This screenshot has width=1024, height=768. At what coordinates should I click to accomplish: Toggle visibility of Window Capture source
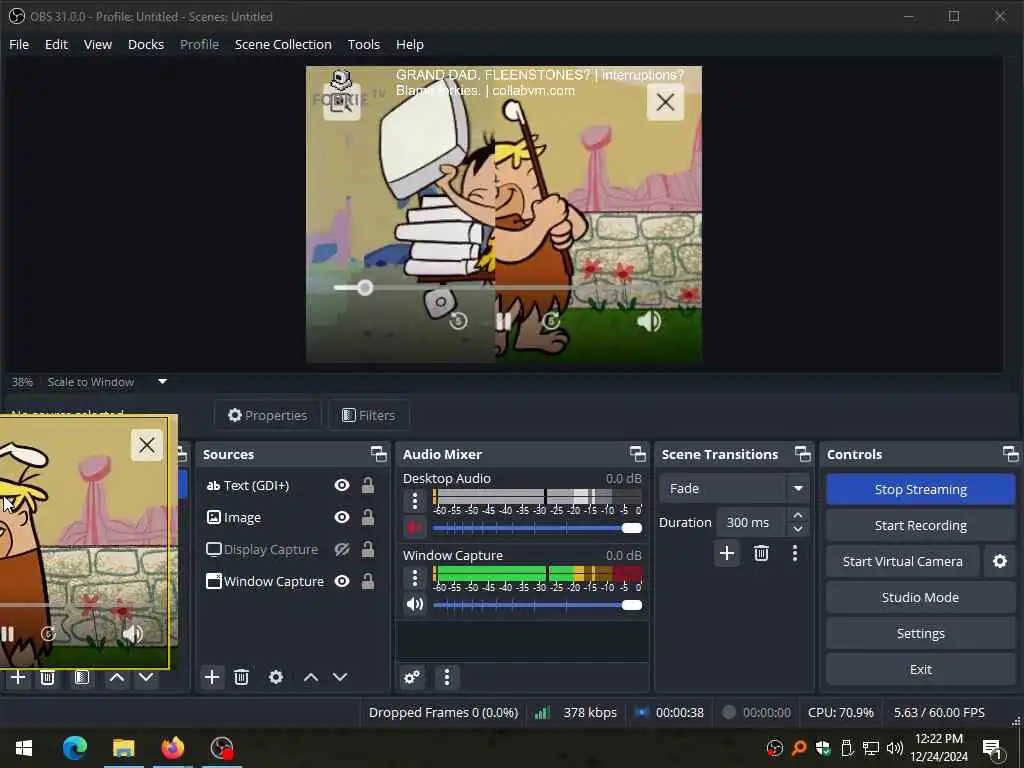[342, 581]
